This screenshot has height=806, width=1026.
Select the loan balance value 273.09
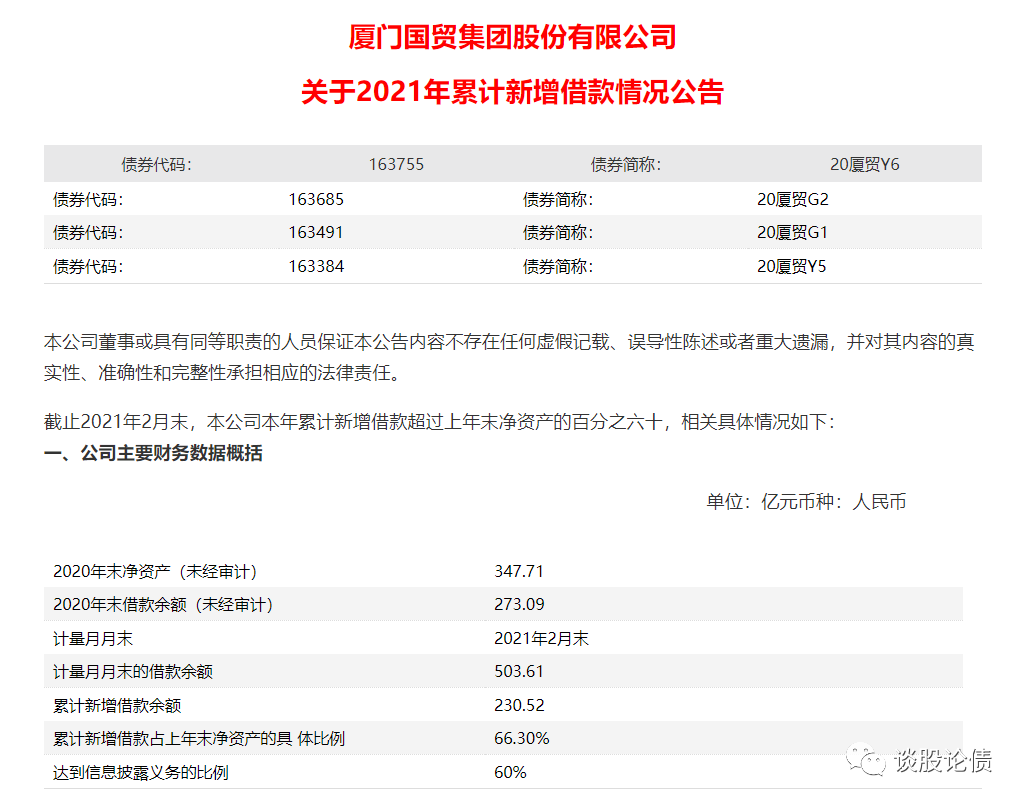519,604
